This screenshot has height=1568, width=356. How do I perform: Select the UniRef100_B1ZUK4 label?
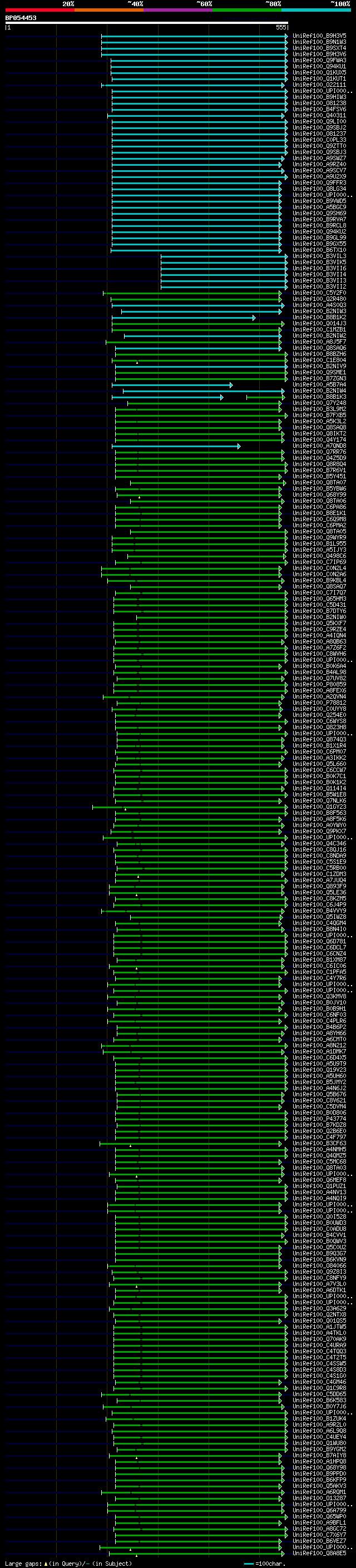click(319, 1418)
